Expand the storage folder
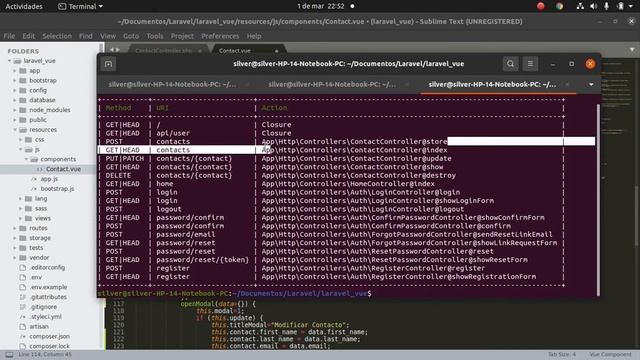 point(15,238)
